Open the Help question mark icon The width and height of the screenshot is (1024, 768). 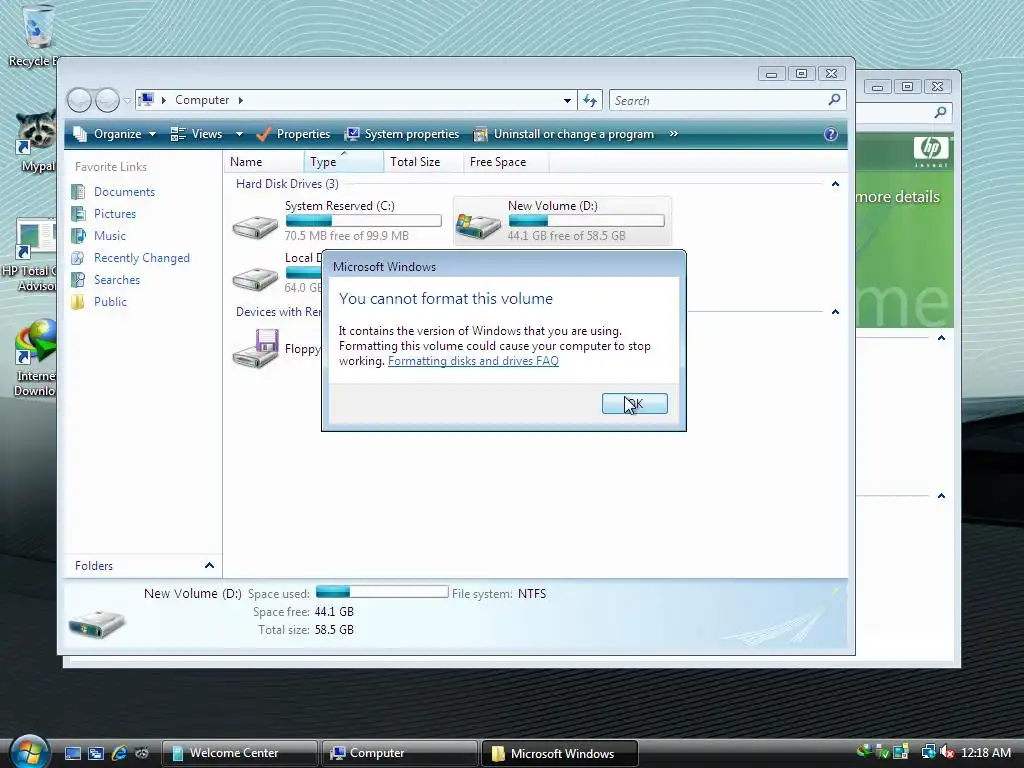pyautogui.click(x=831, y=134)
